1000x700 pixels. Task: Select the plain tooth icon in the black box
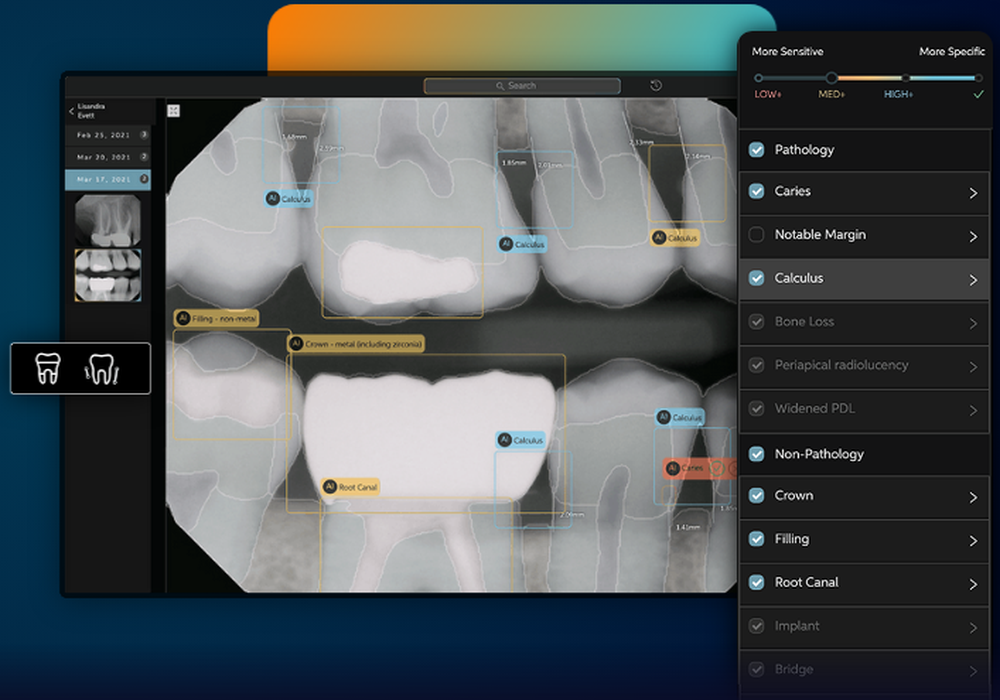coord(48,368)
